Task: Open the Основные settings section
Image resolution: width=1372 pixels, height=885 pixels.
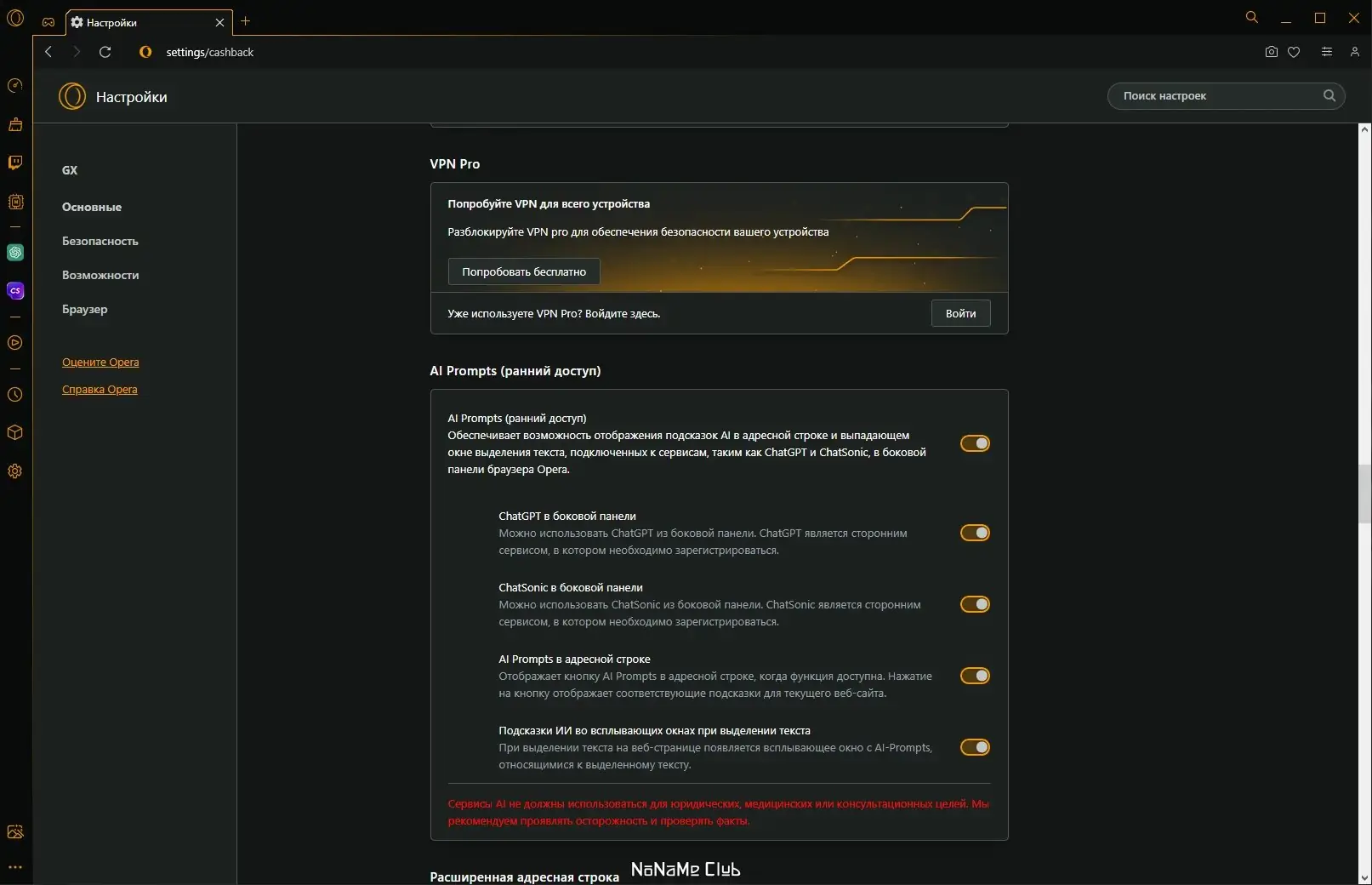Action: (92, 207)
